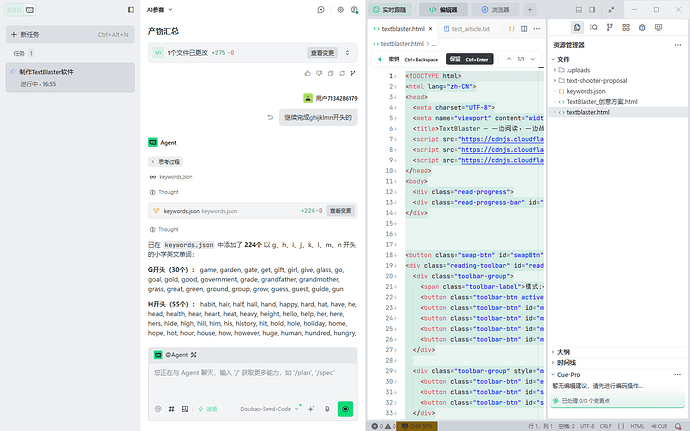Click the branch icon beside regenerate
This screenshot has height=431, width=690.
tap(353, 73)
